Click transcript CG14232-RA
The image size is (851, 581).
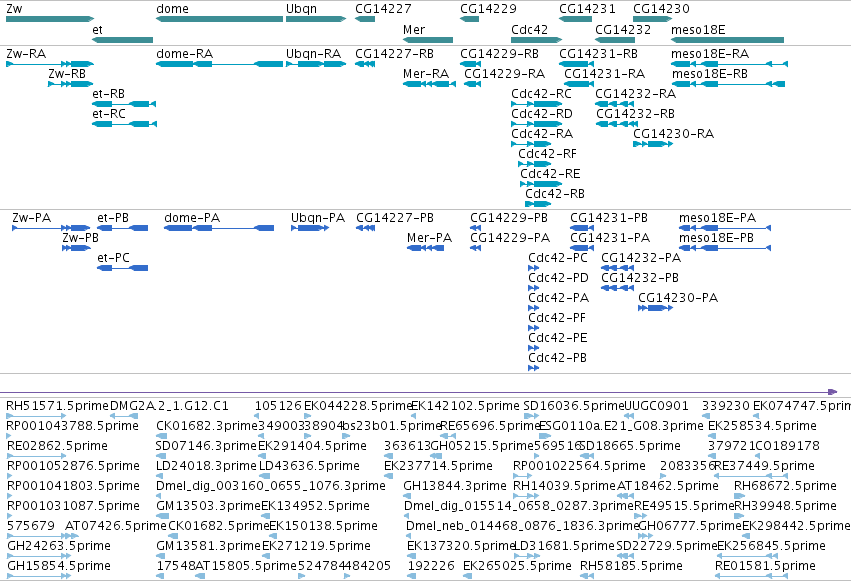click(615, 104)
